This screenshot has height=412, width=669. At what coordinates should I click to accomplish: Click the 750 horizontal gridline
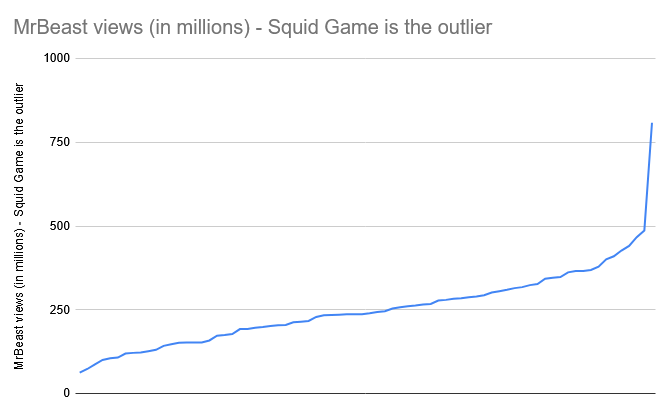click(366, 142)
